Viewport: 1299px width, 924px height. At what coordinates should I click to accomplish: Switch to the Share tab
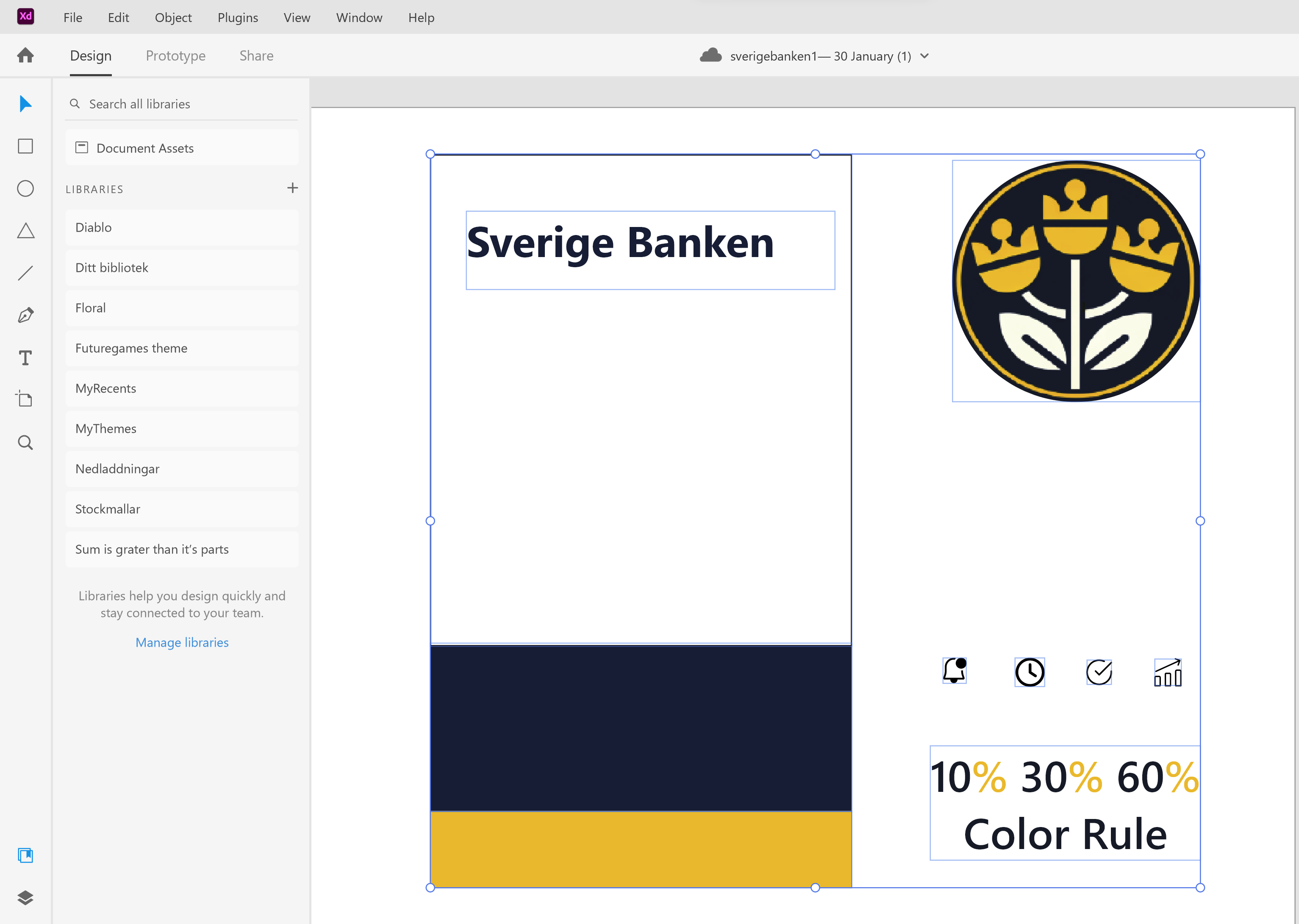[x=256, y=56]
